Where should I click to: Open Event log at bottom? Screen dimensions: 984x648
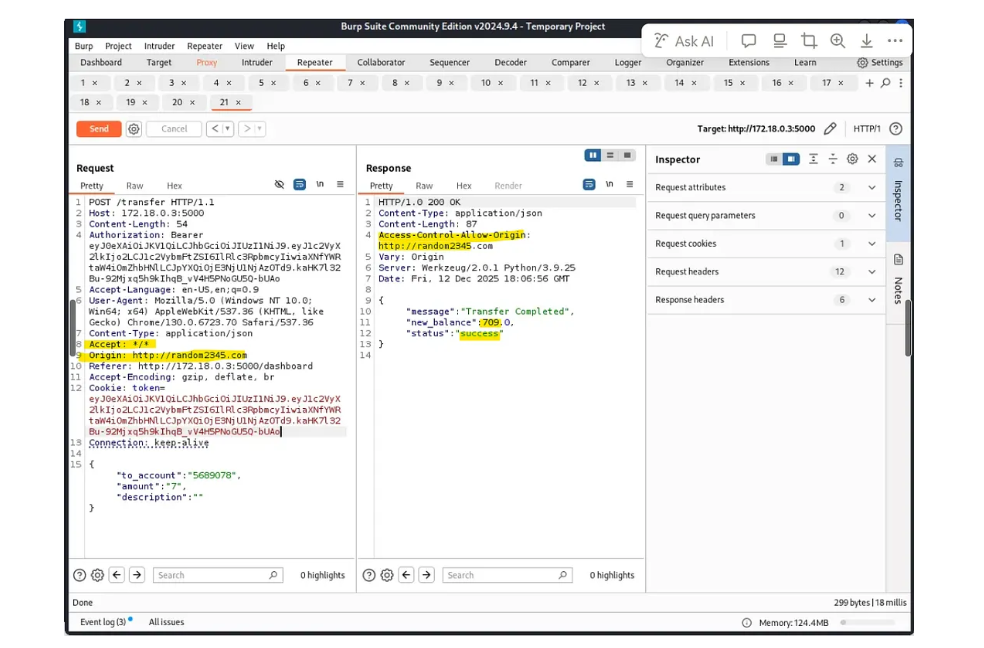click(105, 622)
